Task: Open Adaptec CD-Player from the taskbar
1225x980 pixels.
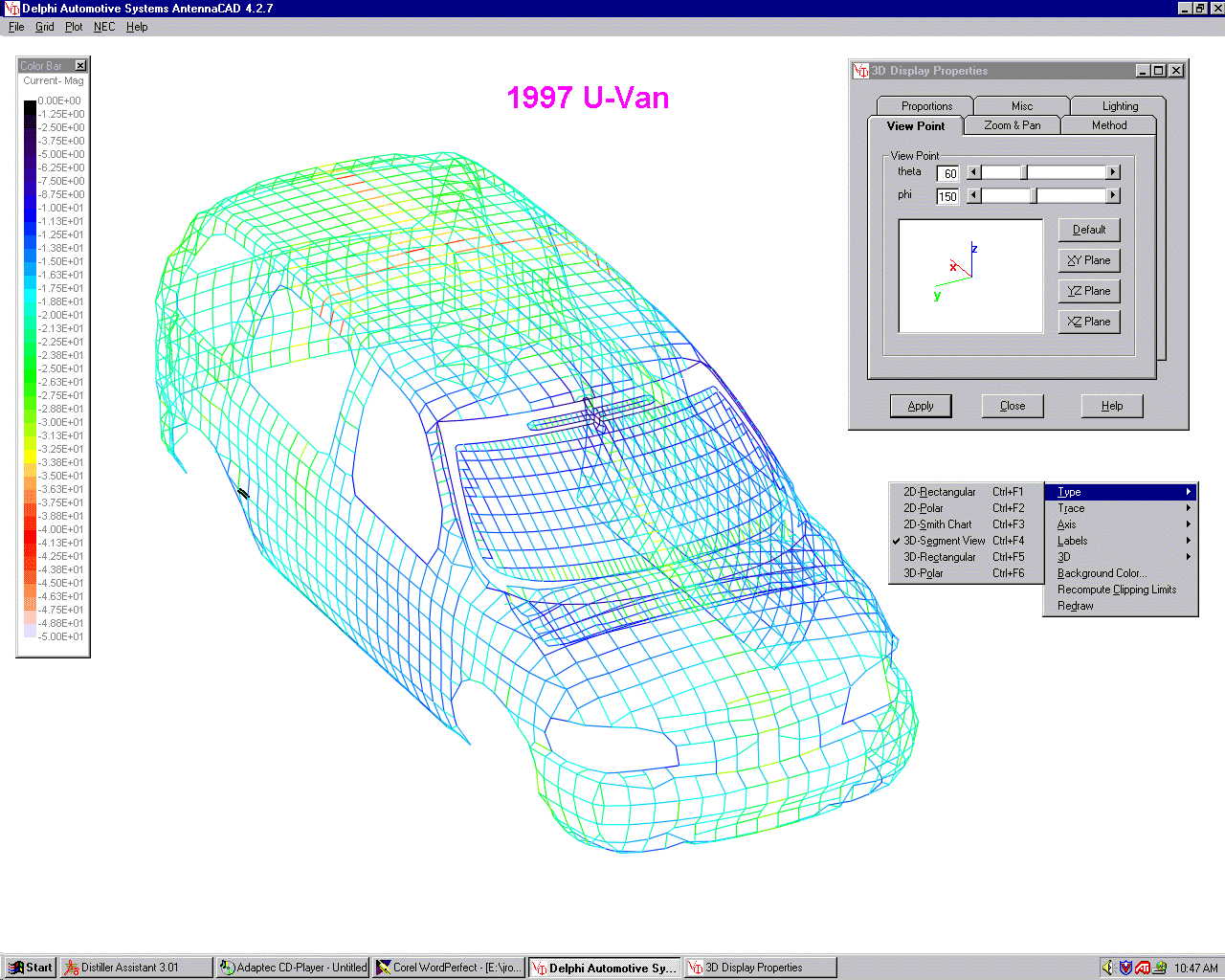Action: coord(293,968)
